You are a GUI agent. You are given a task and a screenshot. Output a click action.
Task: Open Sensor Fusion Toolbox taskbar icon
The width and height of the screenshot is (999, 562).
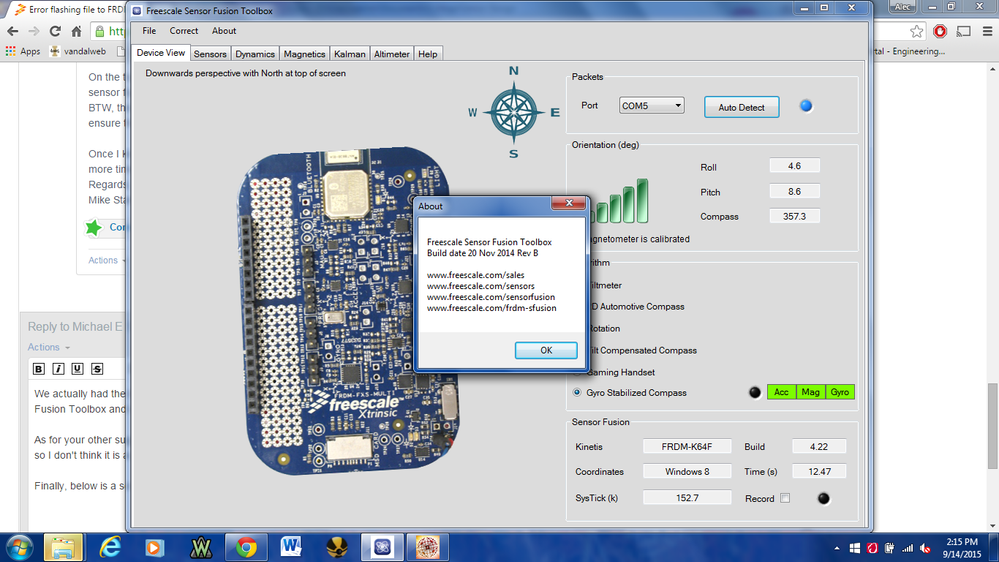coord(382,547)
